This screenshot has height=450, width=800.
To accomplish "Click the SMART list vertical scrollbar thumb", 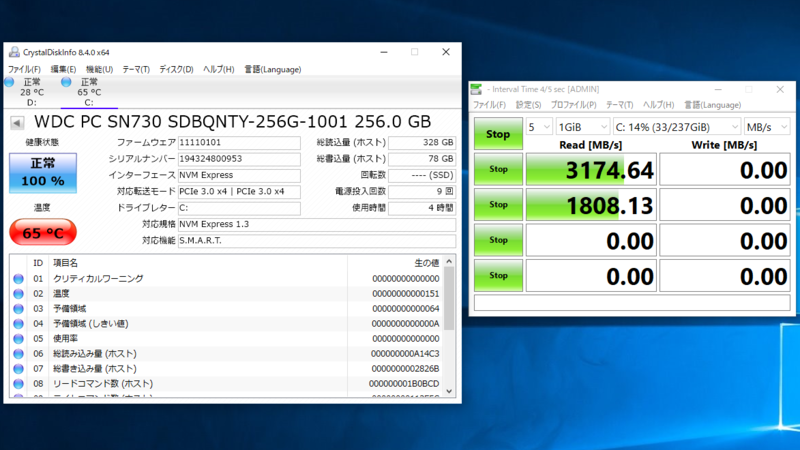I will point(449,298).
